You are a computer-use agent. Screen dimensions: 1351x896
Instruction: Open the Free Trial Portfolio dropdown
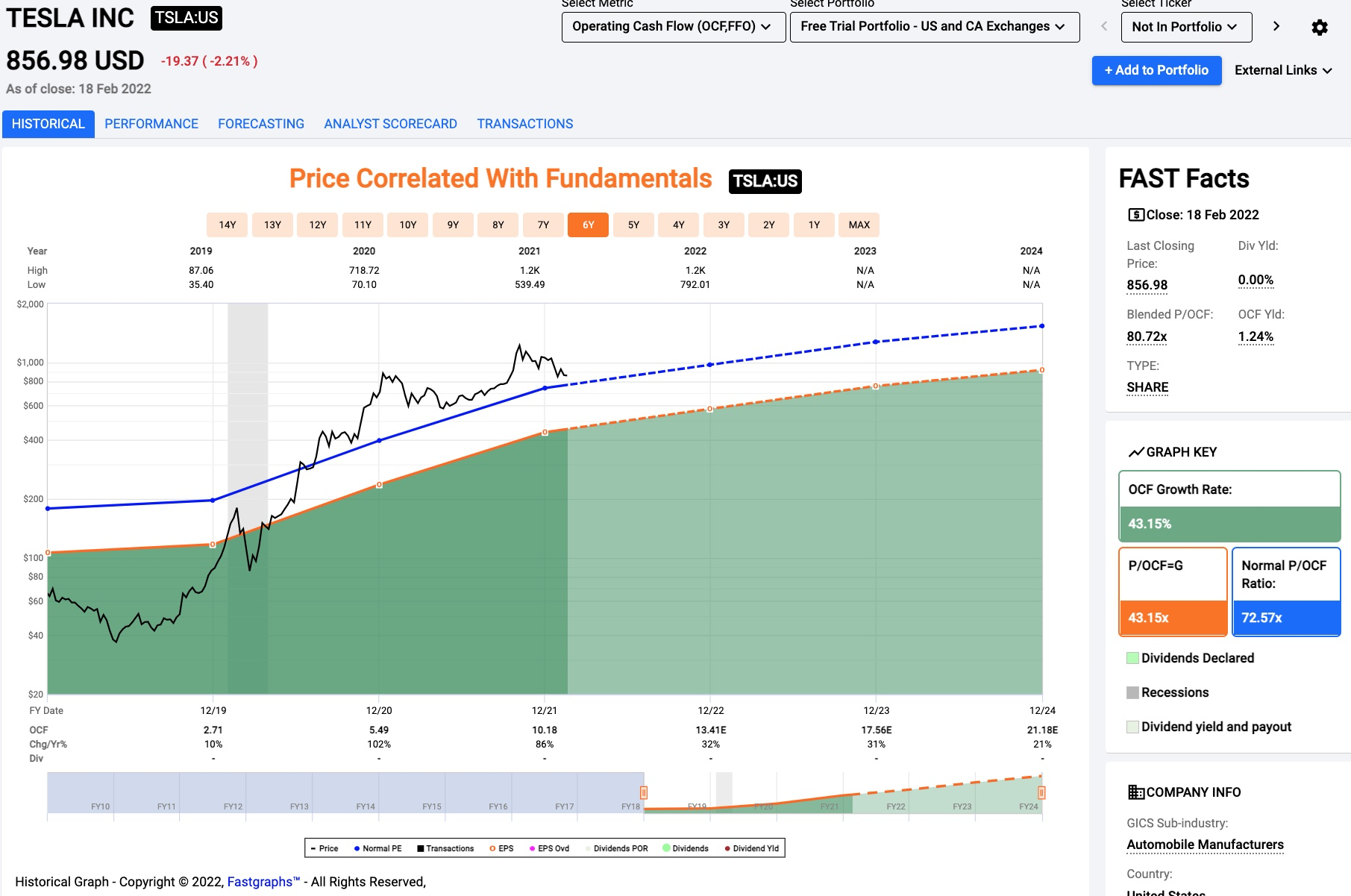(x=935, y=27)
